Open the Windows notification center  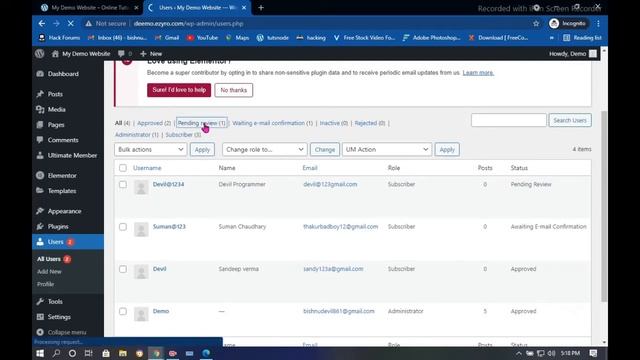(593, 353)
